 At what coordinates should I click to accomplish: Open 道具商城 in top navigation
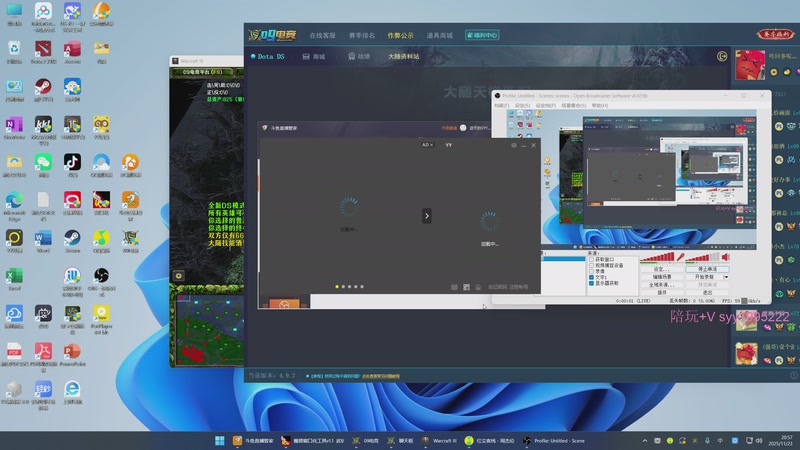tap(439, 36)
